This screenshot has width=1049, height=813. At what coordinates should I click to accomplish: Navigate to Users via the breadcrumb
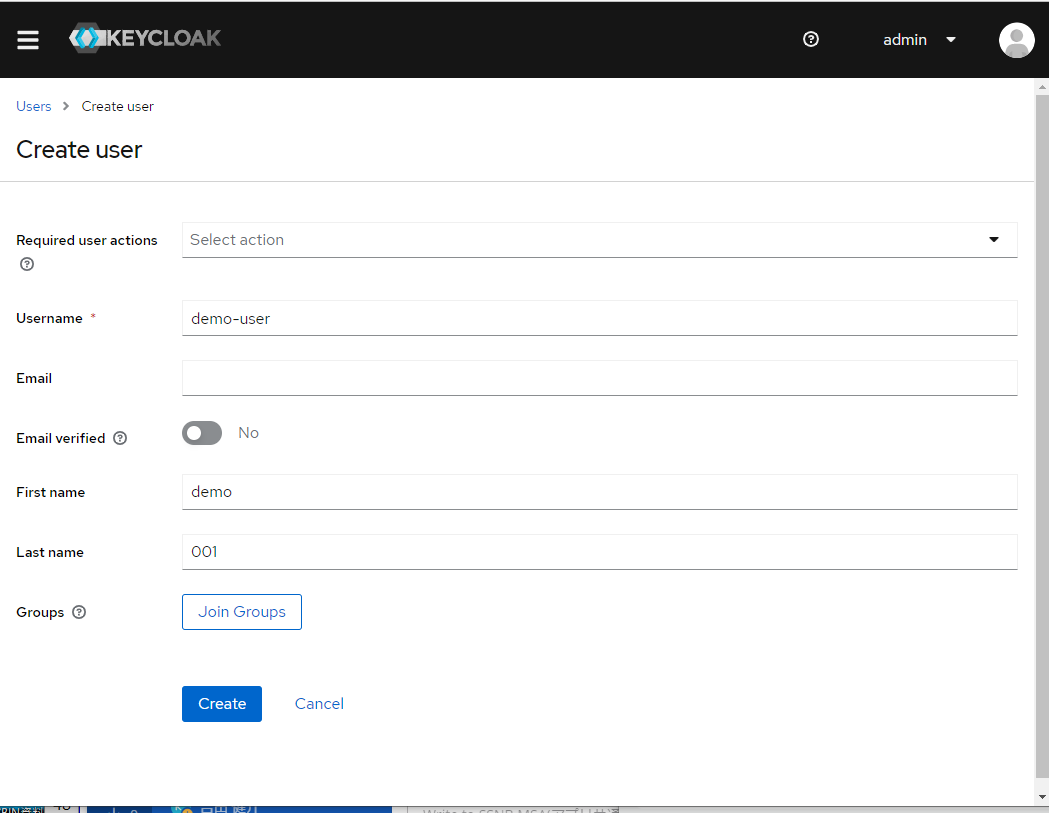(x=33, y=106)
